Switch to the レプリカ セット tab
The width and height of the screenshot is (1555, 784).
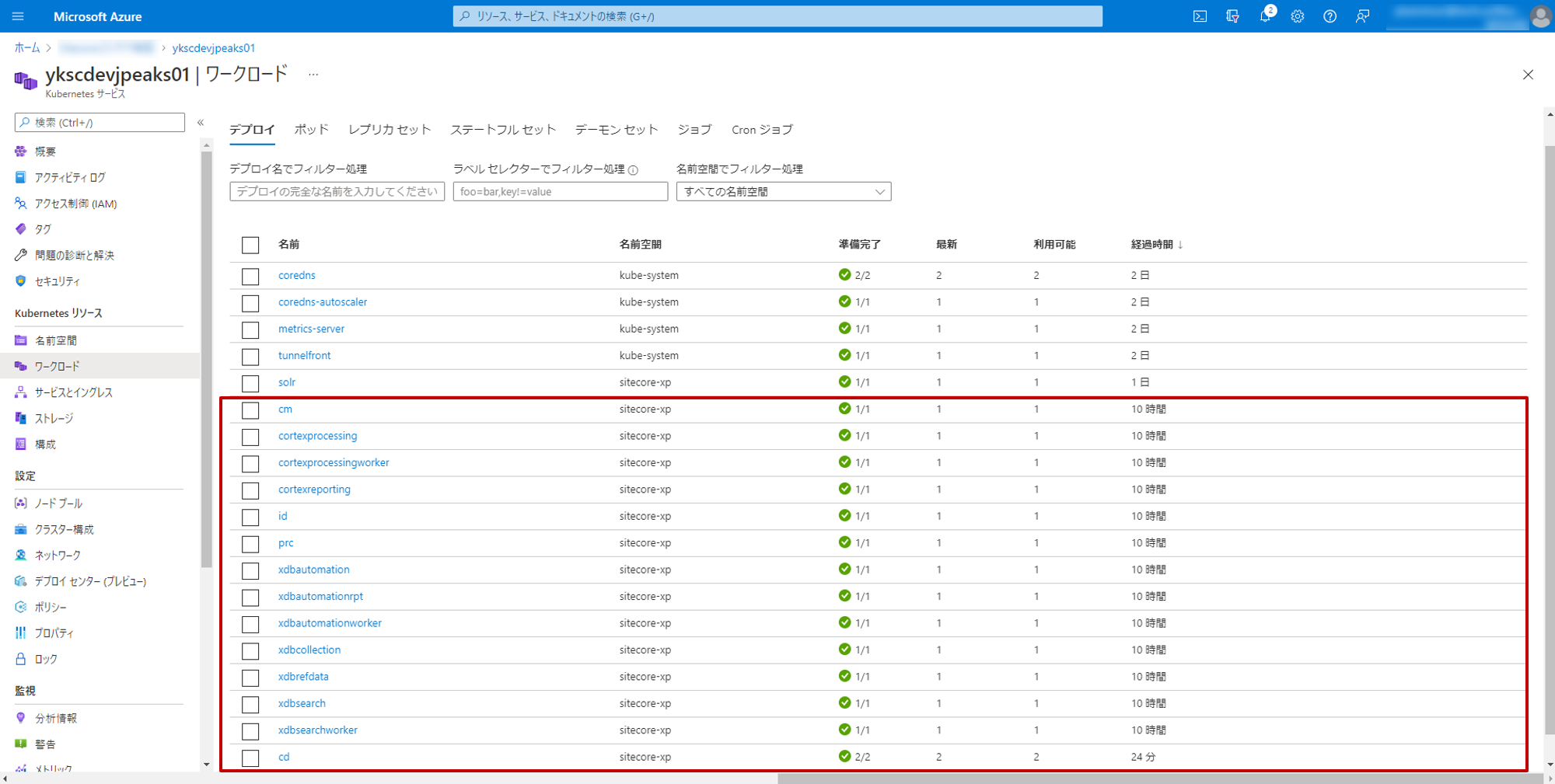[390, 130]
